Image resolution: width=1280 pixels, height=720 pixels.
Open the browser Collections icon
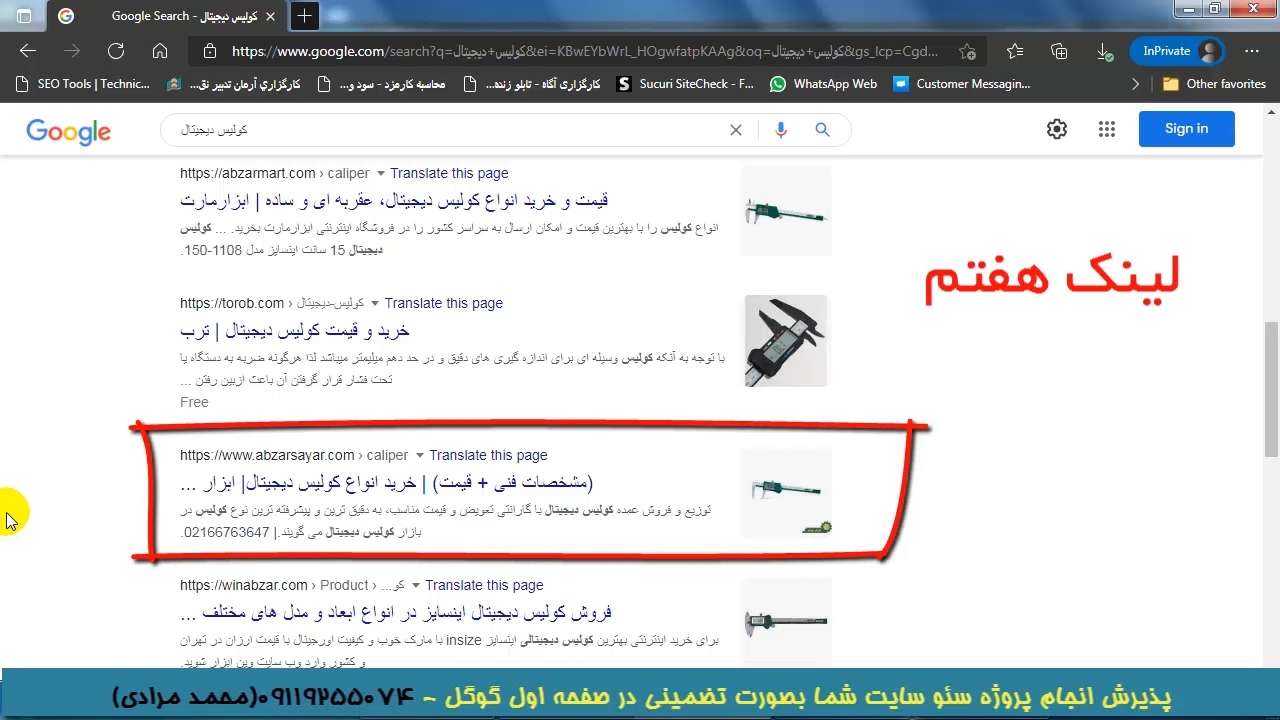[x=1059, y=51]
